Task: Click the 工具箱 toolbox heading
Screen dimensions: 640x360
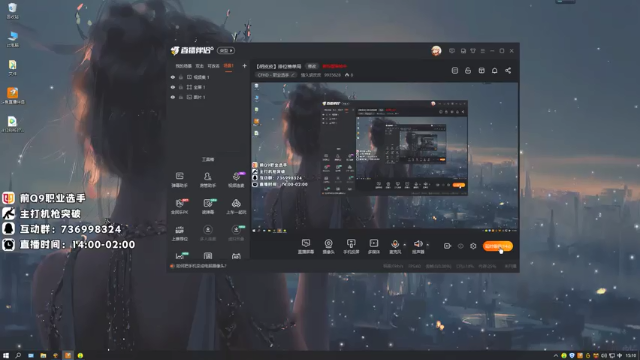Action: pyautogui.click(x=208, y=160)
